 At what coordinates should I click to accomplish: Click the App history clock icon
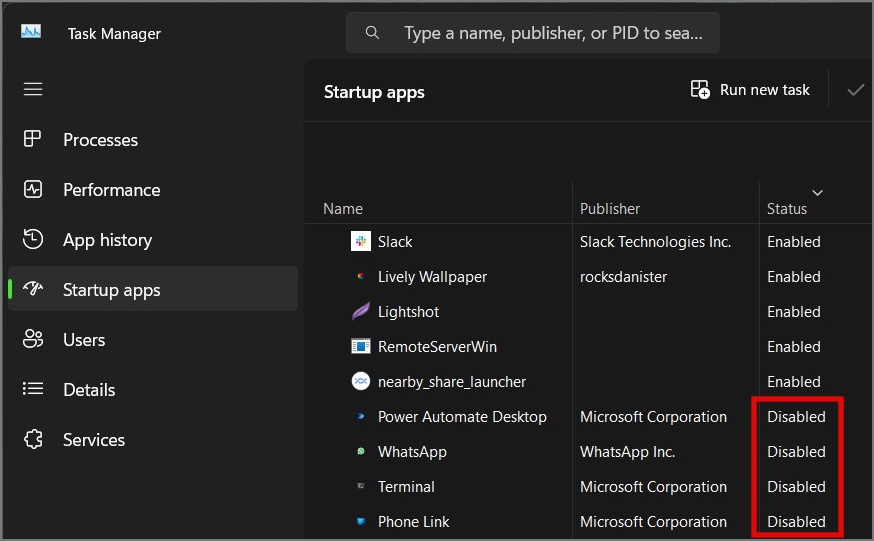pos(33,239)
